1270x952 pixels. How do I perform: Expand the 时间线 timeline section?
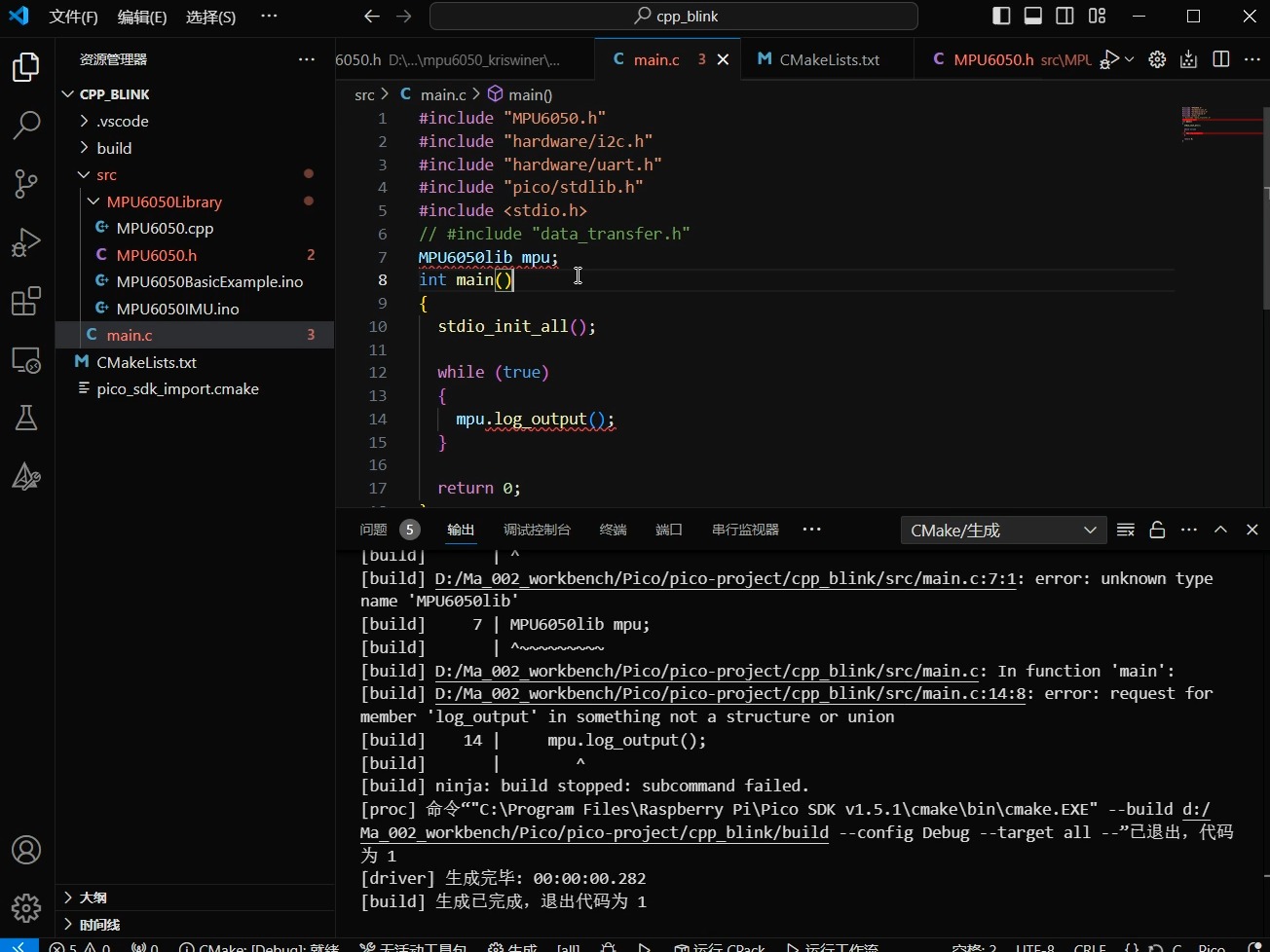[195, 925]
